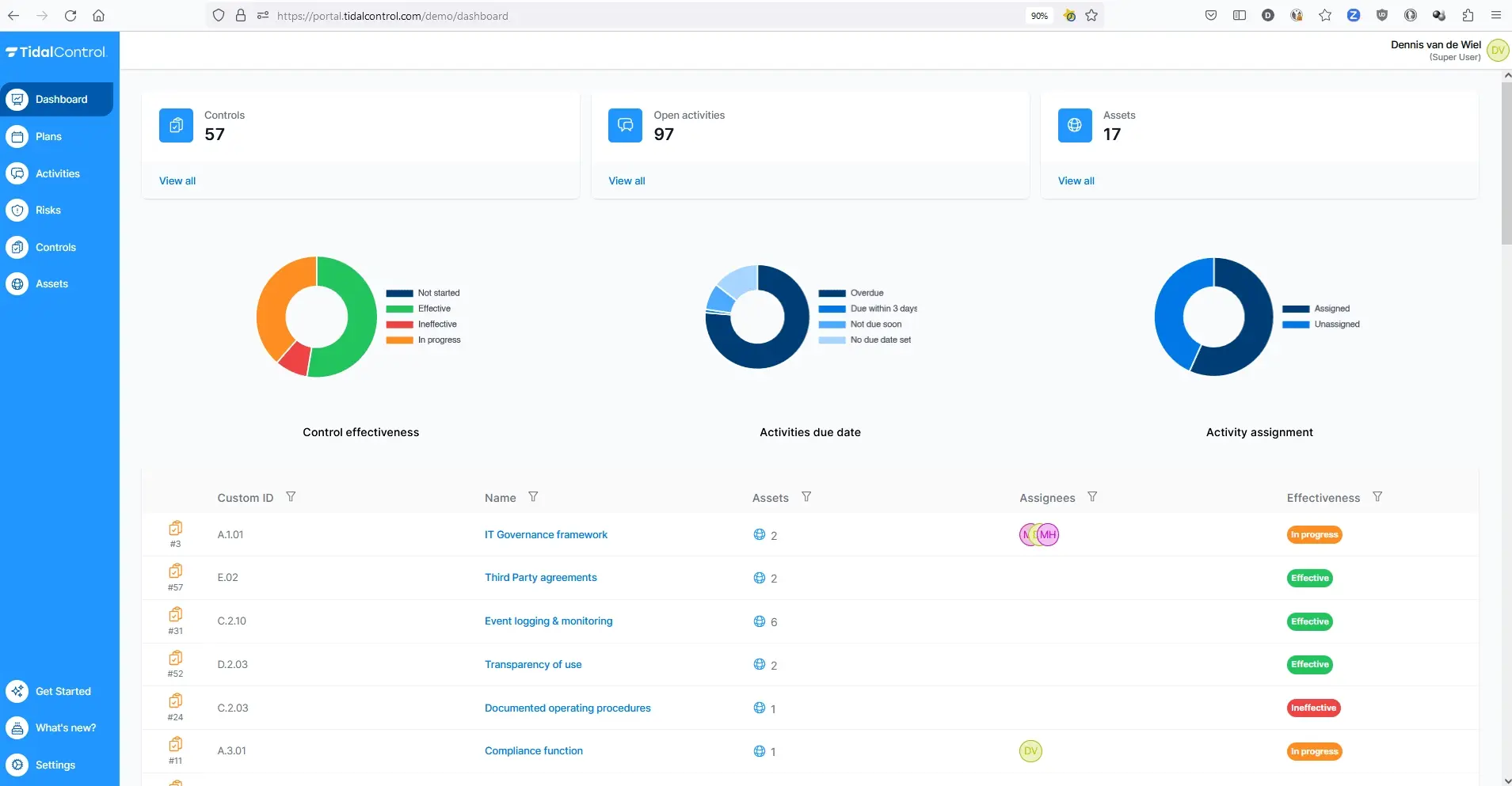Screen dimensions: 1512x786
Task: Click the control icon for #3
Action: [176, 528]
